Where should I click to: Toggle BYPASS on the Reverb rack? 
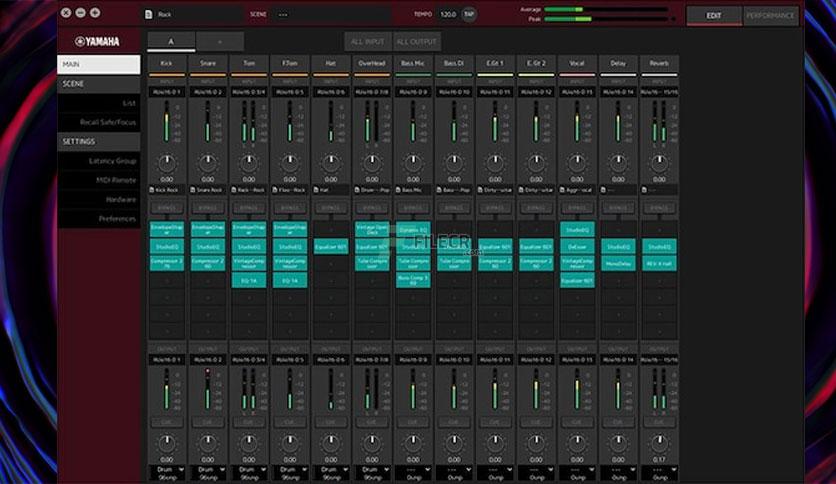660,208
